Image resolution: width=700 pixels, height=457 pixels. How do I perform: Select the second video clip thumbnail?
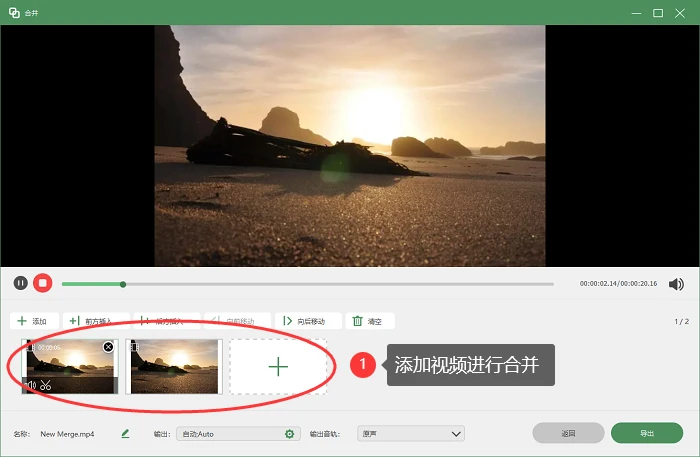tap(174, 366)
